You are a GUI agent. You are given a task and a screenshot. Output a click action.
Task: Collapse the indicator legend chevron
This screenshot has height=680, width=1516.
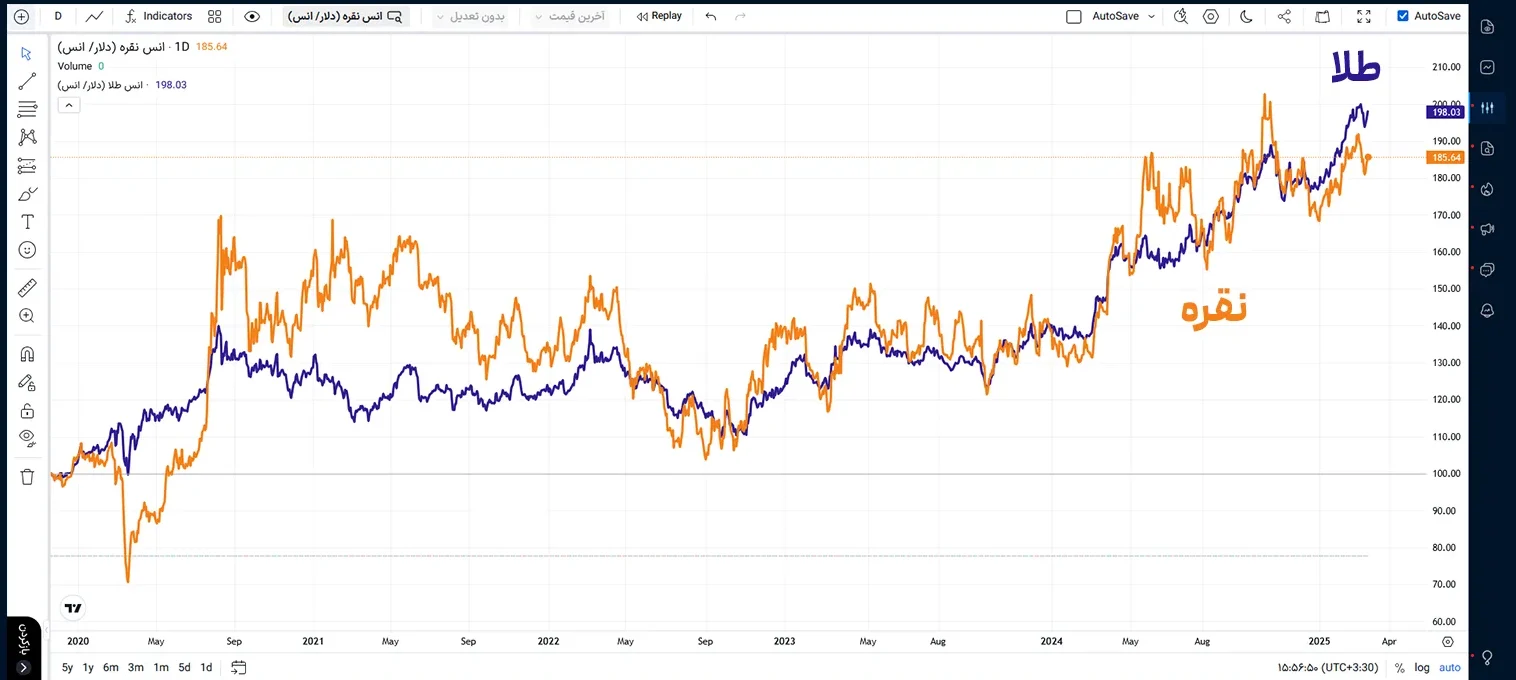coord(68,105)
